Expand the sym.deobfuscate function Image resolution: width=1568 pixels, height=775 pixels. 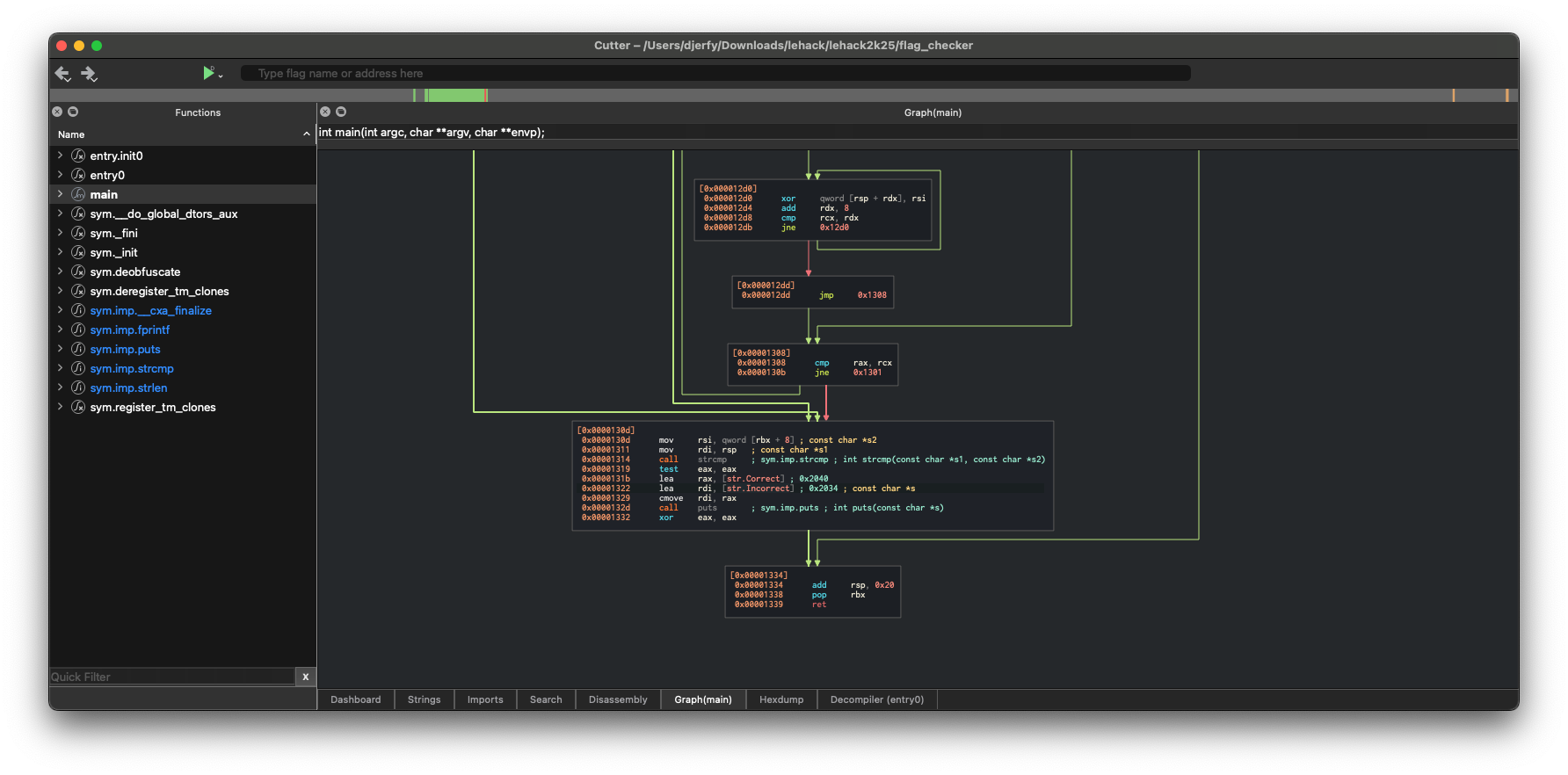[60, 272]
